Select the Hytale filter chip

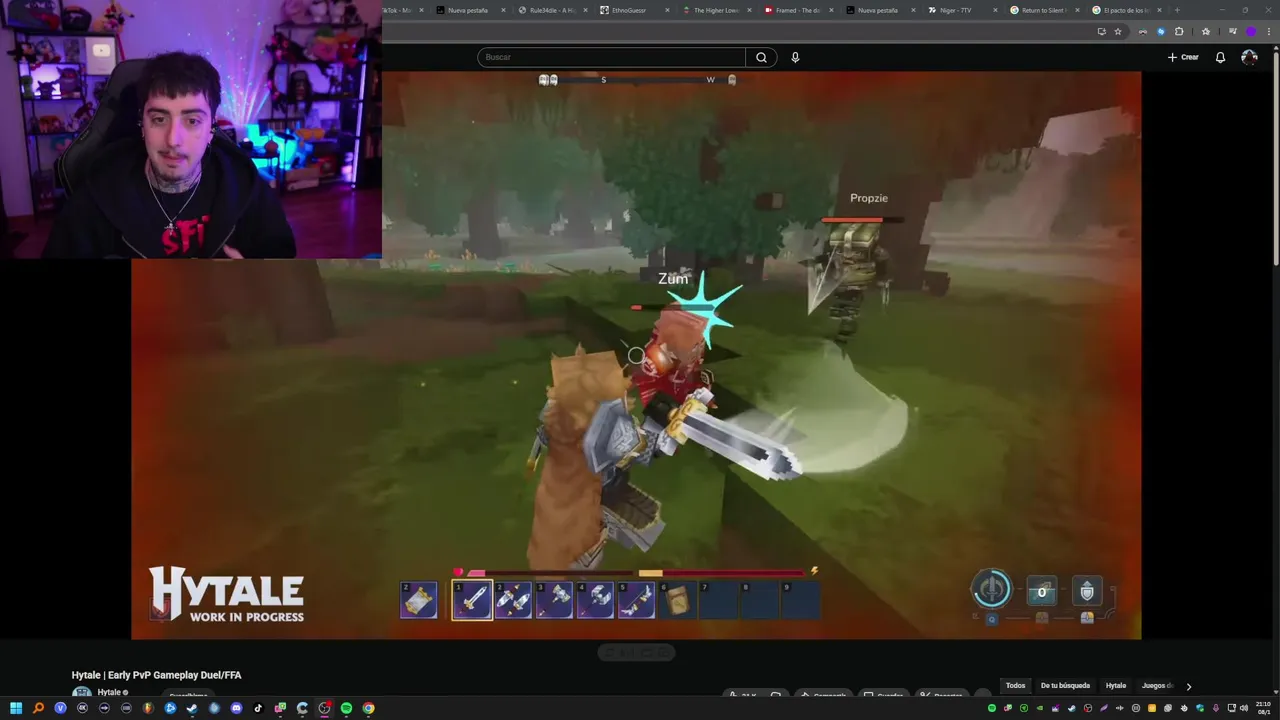1116,686
